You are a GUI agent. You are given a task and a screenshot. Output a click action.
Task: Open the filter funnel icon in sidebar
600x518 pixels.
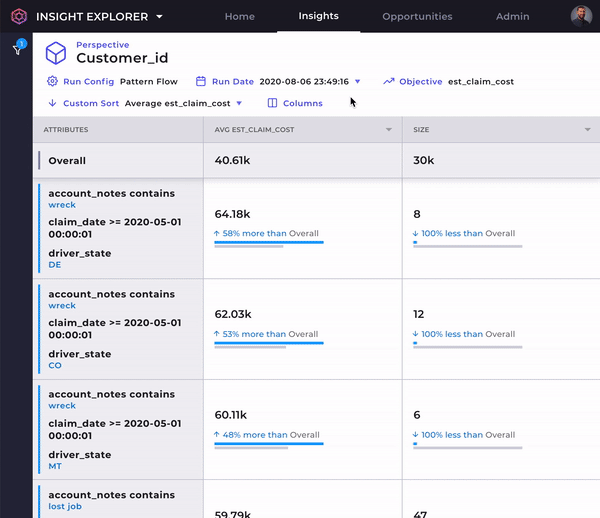[17, 50]
